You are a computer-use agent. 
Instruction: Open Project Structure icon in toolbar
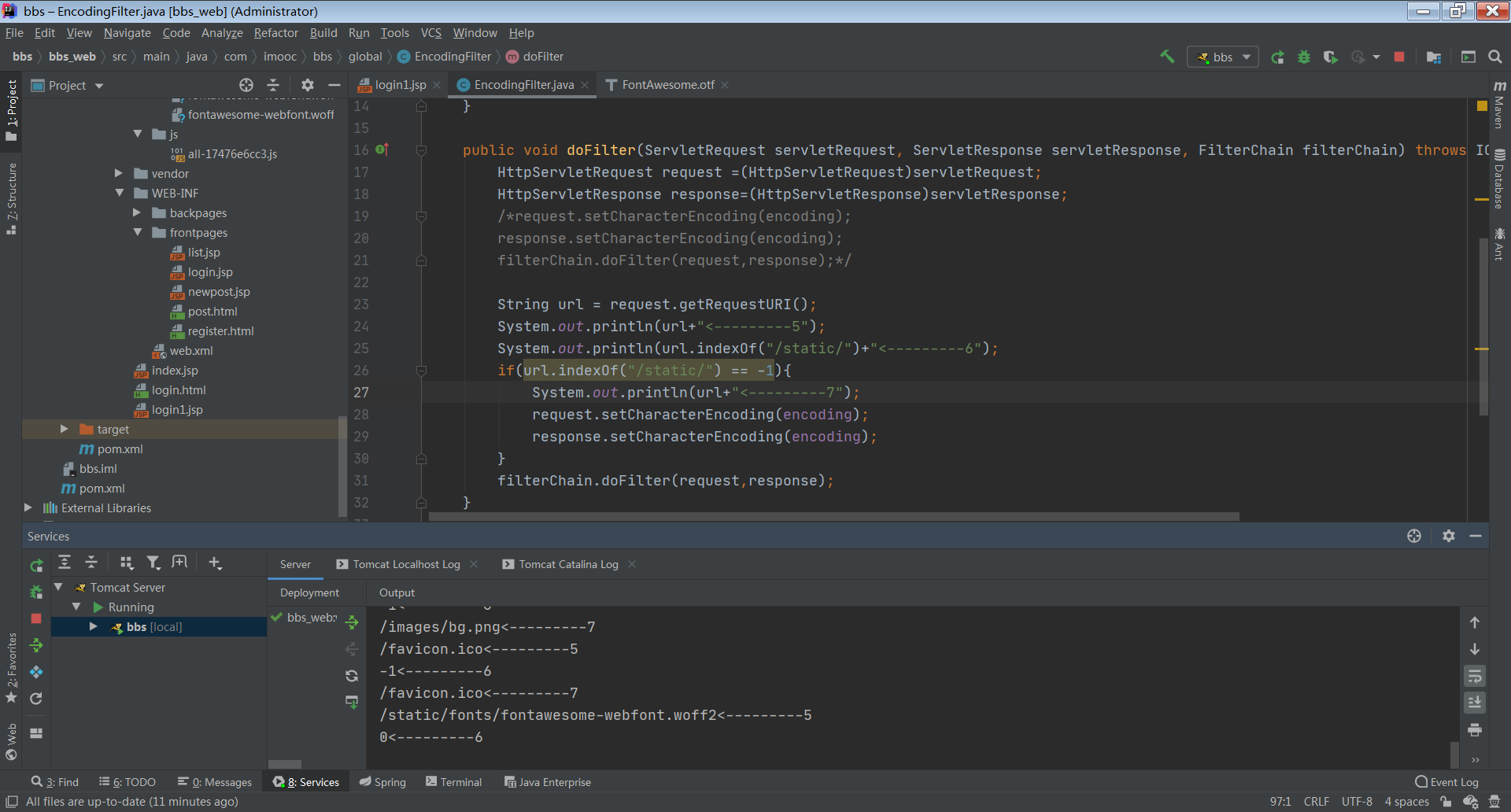click(1434, 57)
